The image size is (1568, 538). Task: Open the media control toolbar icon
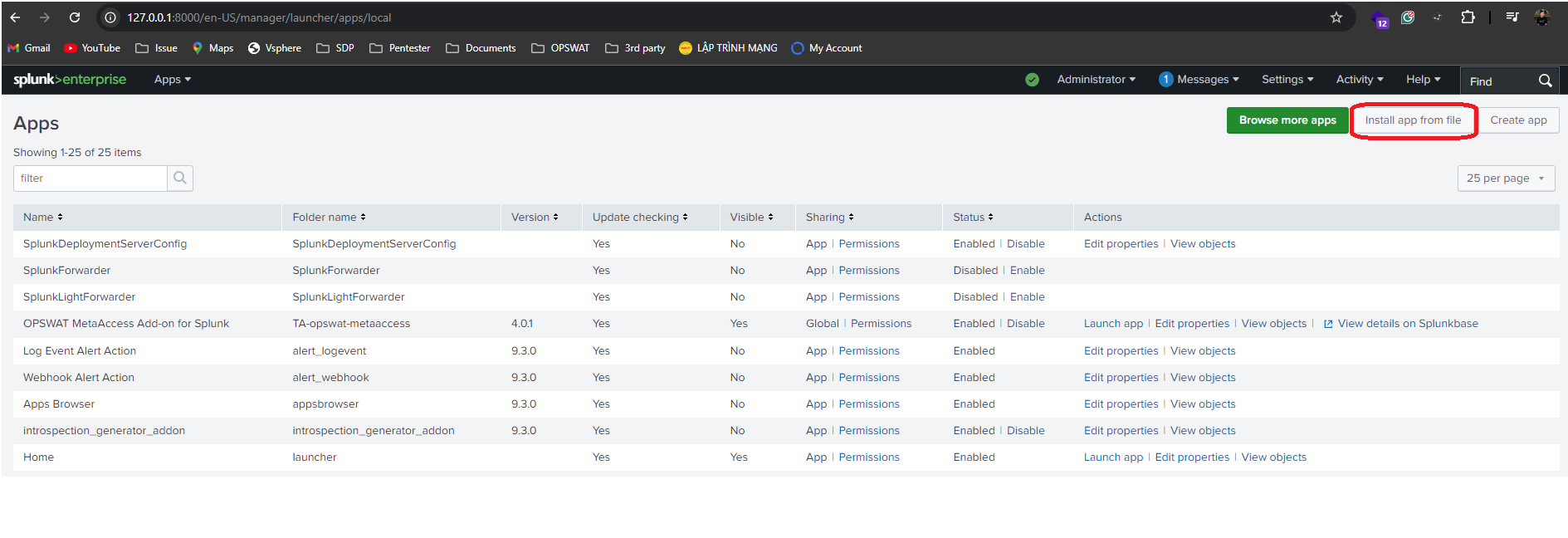point(1512,17)
